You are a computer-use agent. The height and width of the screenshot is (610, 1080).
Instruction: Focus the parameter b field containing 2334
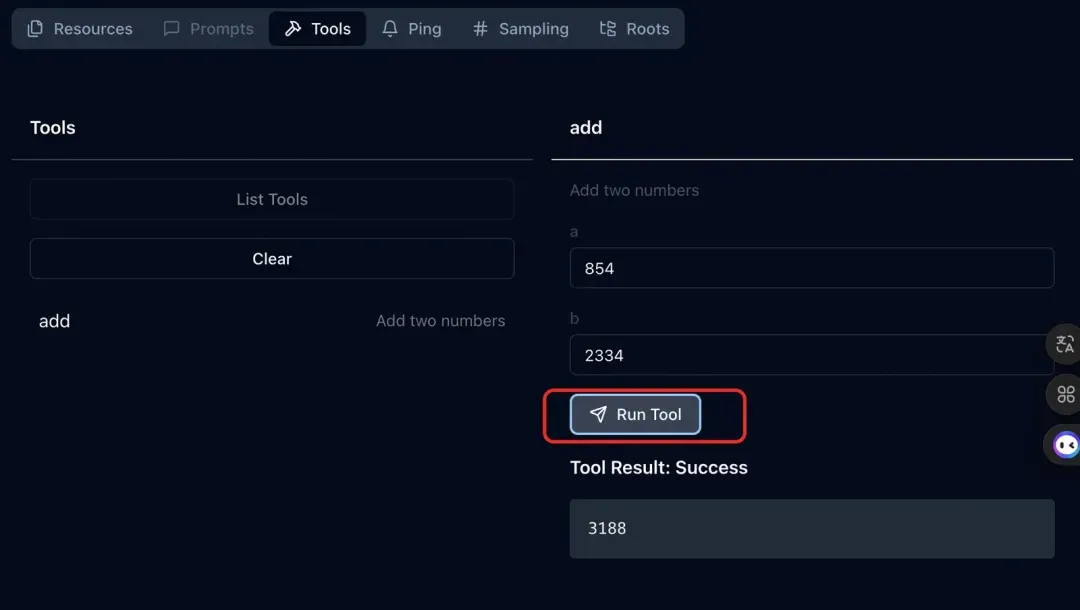[x=811, y=355]
